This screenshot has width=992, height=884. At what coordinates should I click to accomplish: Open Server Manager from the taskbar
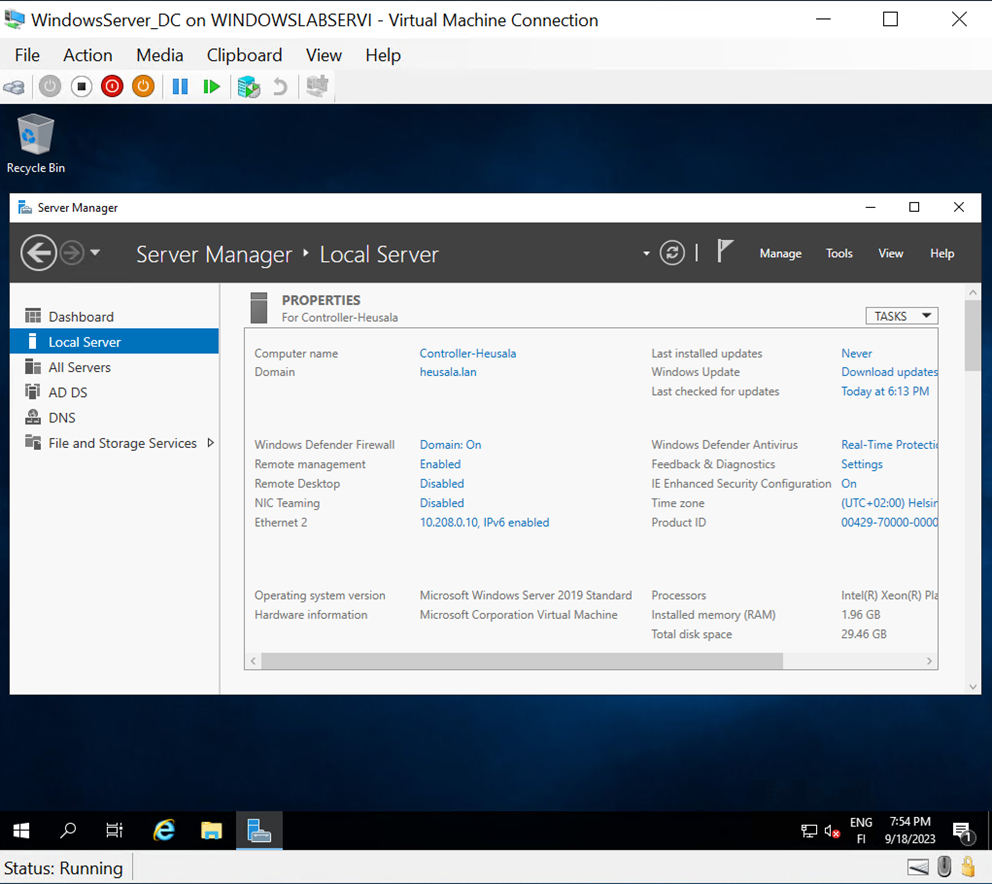tap(258, 830)
